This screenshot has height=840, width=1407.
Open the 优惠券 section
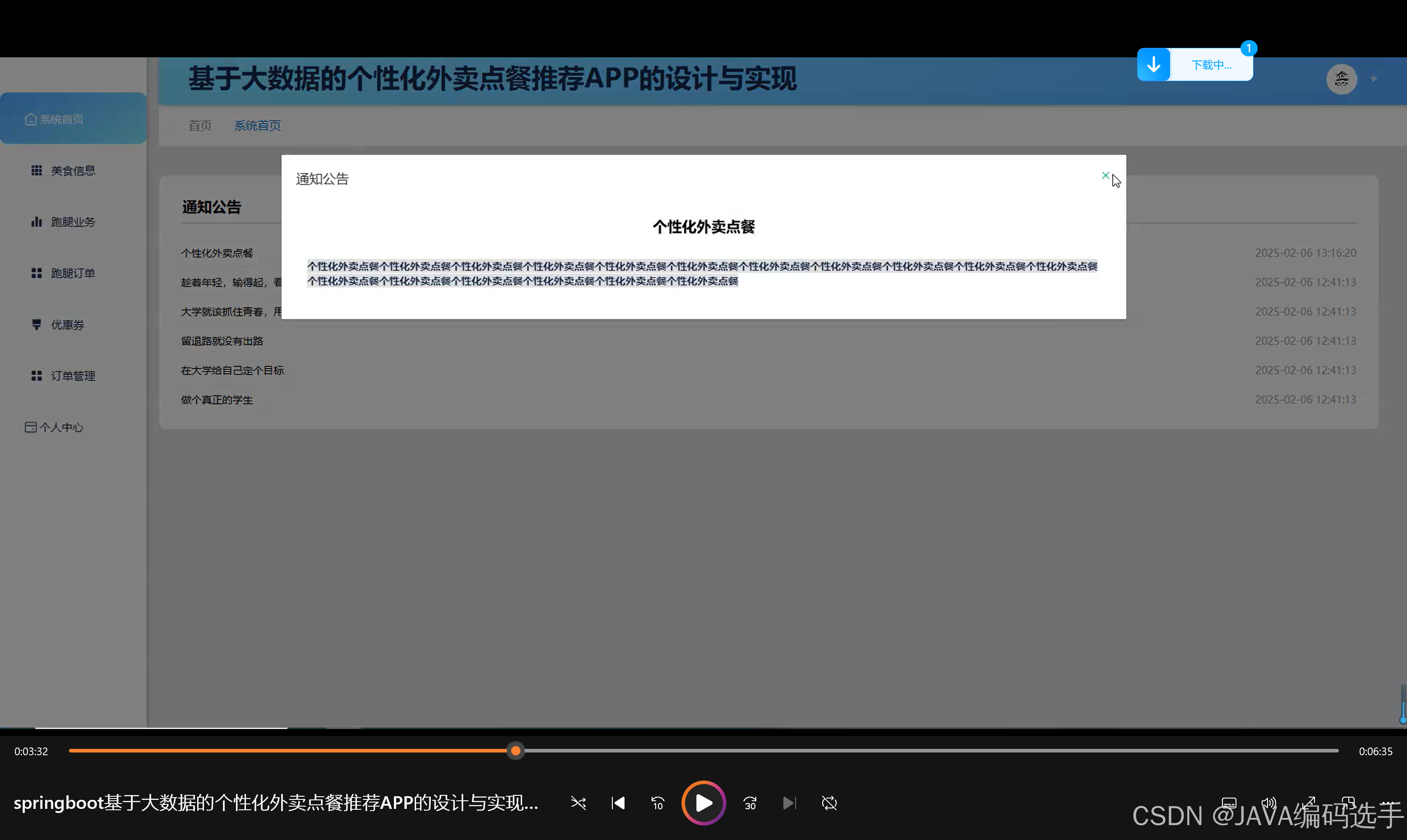coord(67,324)
